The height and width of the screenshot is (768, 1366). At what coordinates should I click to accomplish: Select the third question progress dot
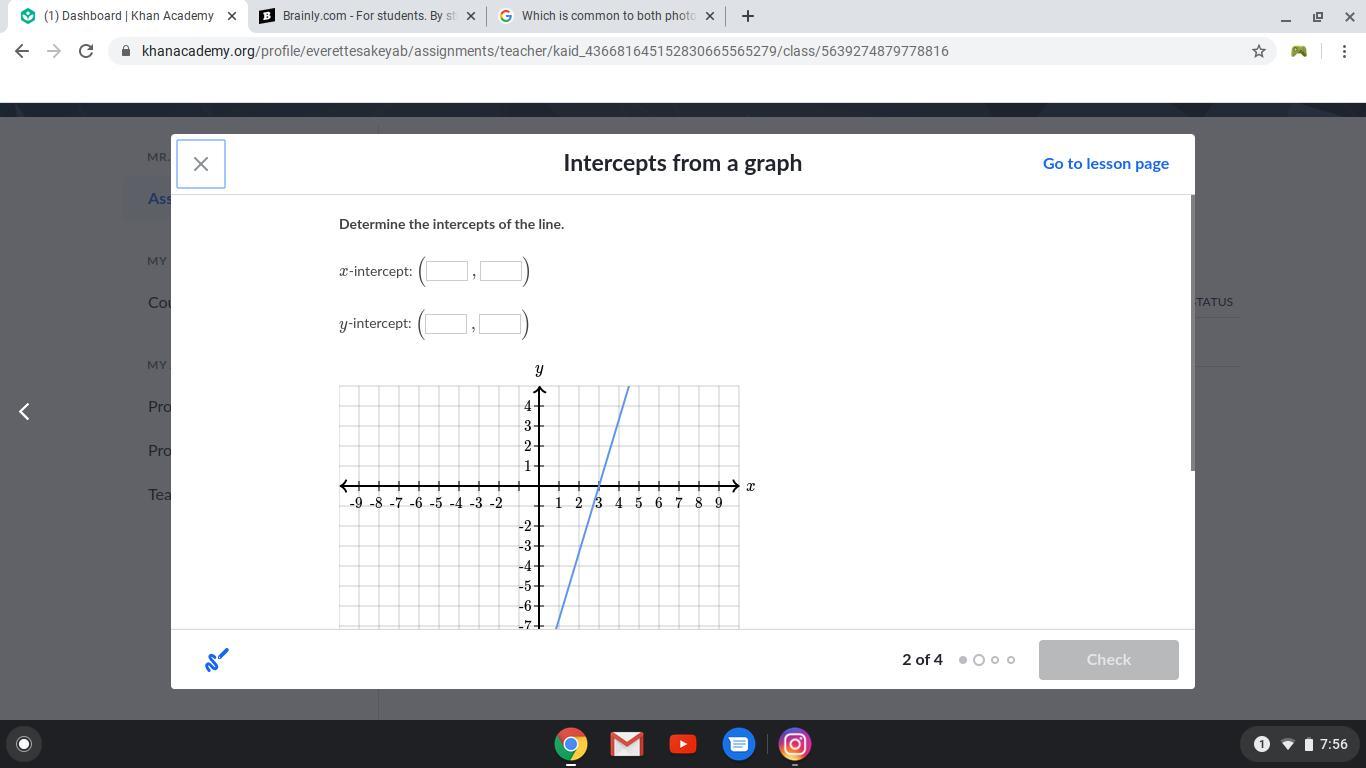point(995,660)
